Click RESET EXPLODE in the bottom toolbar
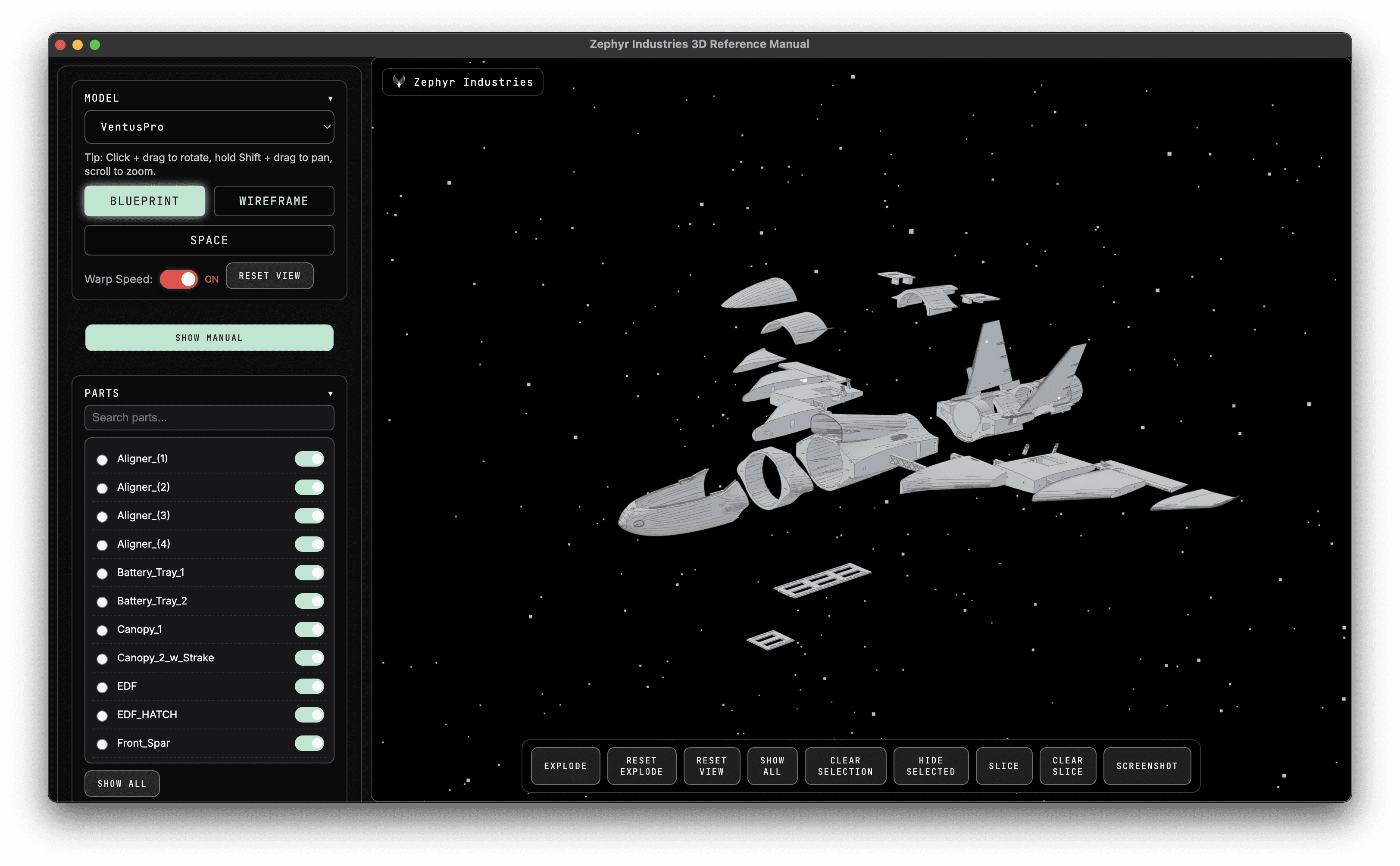Image resolution: width=1400 pixels, height=866 pixels. [641, 766]
